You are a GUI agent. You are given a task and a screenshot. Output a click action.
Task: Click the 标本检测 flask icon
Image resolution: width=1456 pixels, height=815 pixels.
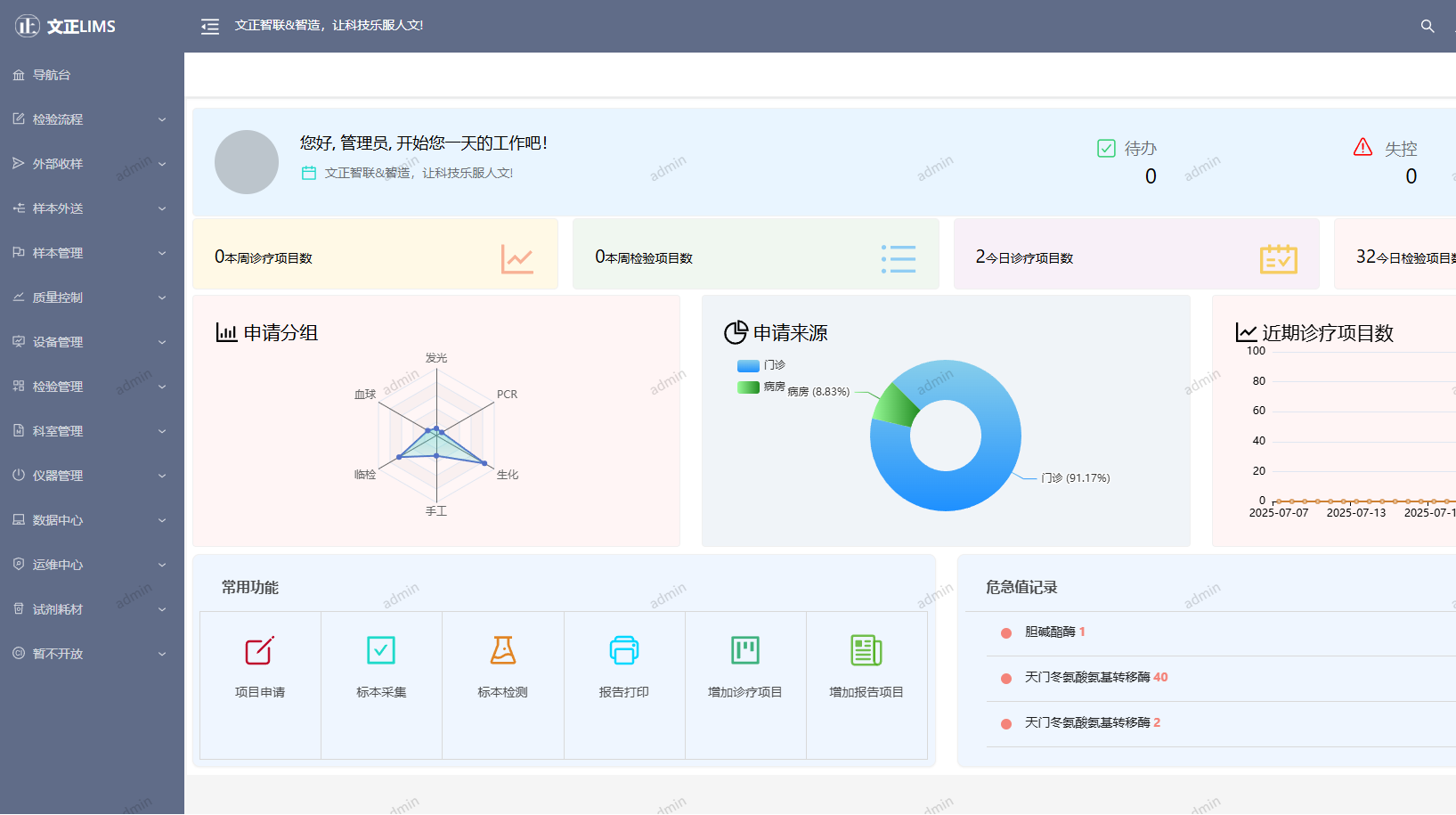502,651
